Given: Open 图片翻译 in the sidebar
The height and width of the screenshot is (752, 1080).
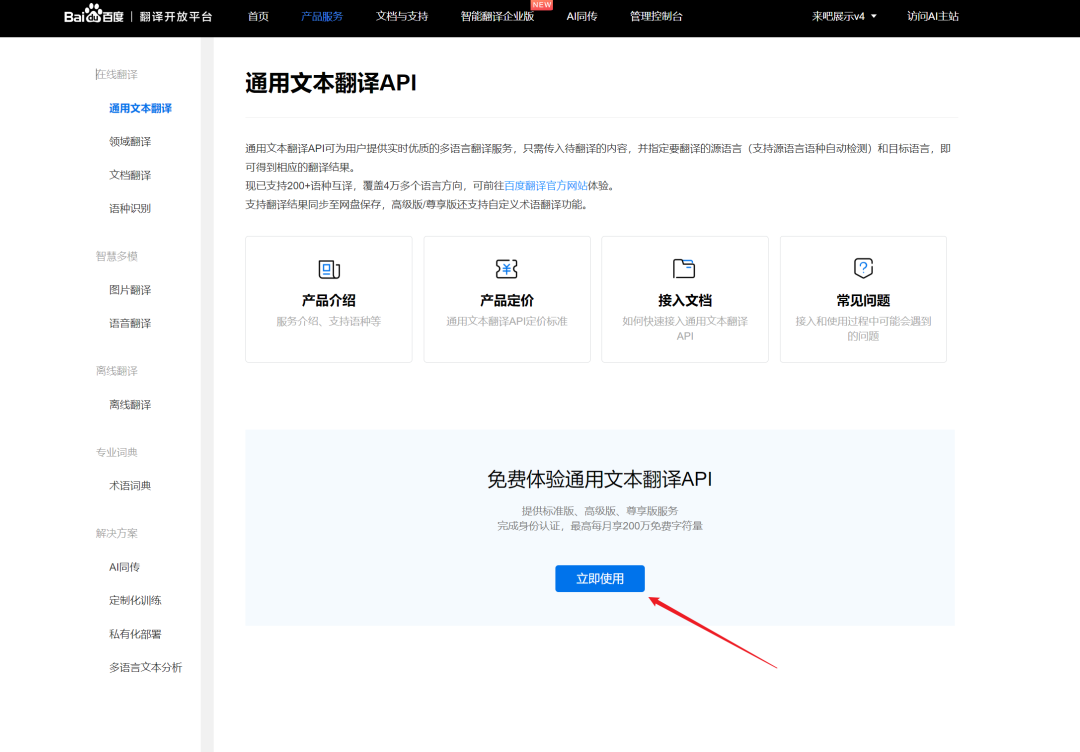Looking at the screenshot, I should pyautogui.click(x=130, y=290).
